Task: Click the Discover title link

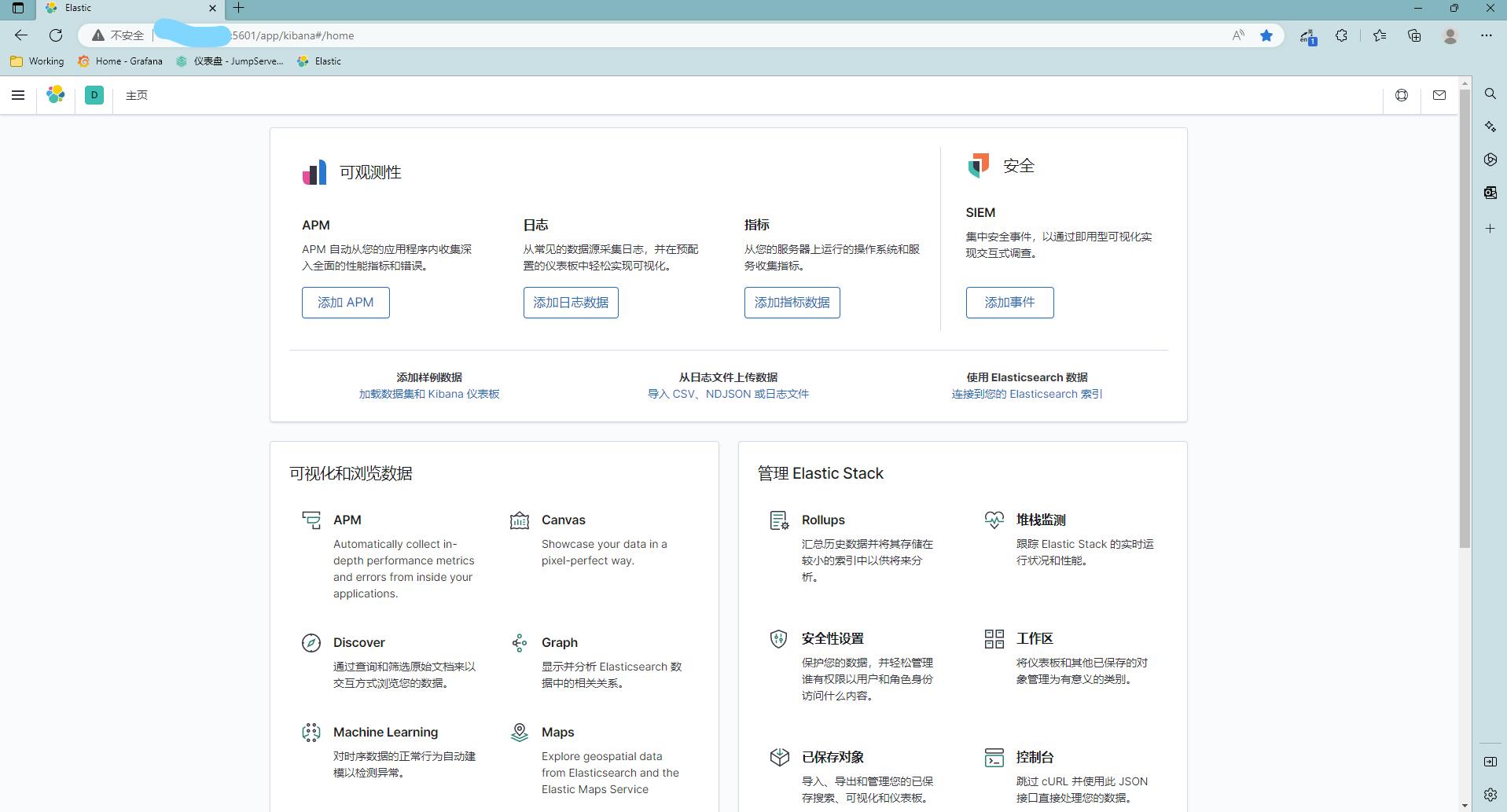Action: click(359, 642)
